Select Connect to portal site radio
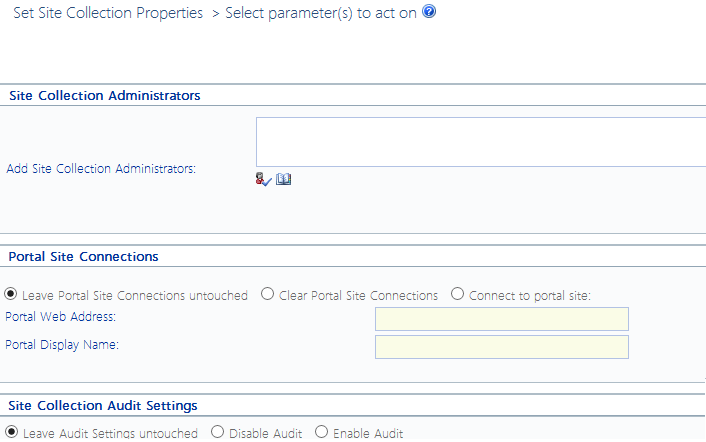The width and height of the screenshot is (706, 442). click(457, 294)
